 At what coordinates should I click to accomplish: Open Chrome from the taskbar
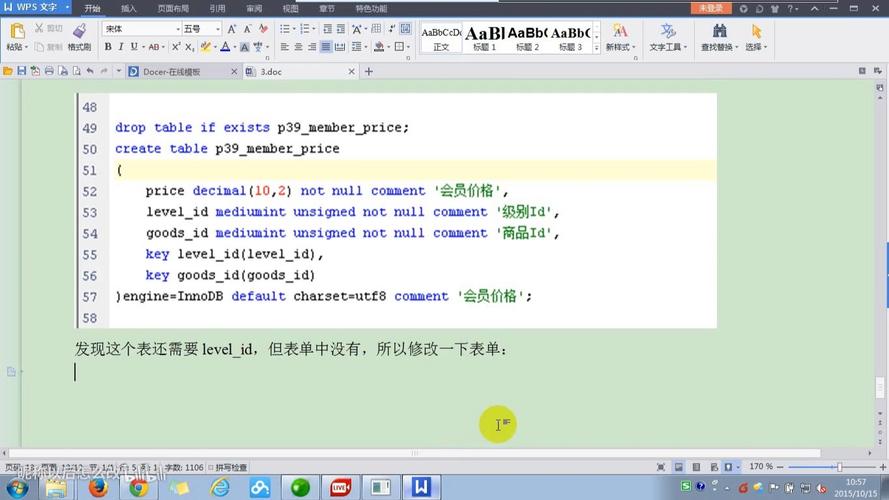coord(138,487)
